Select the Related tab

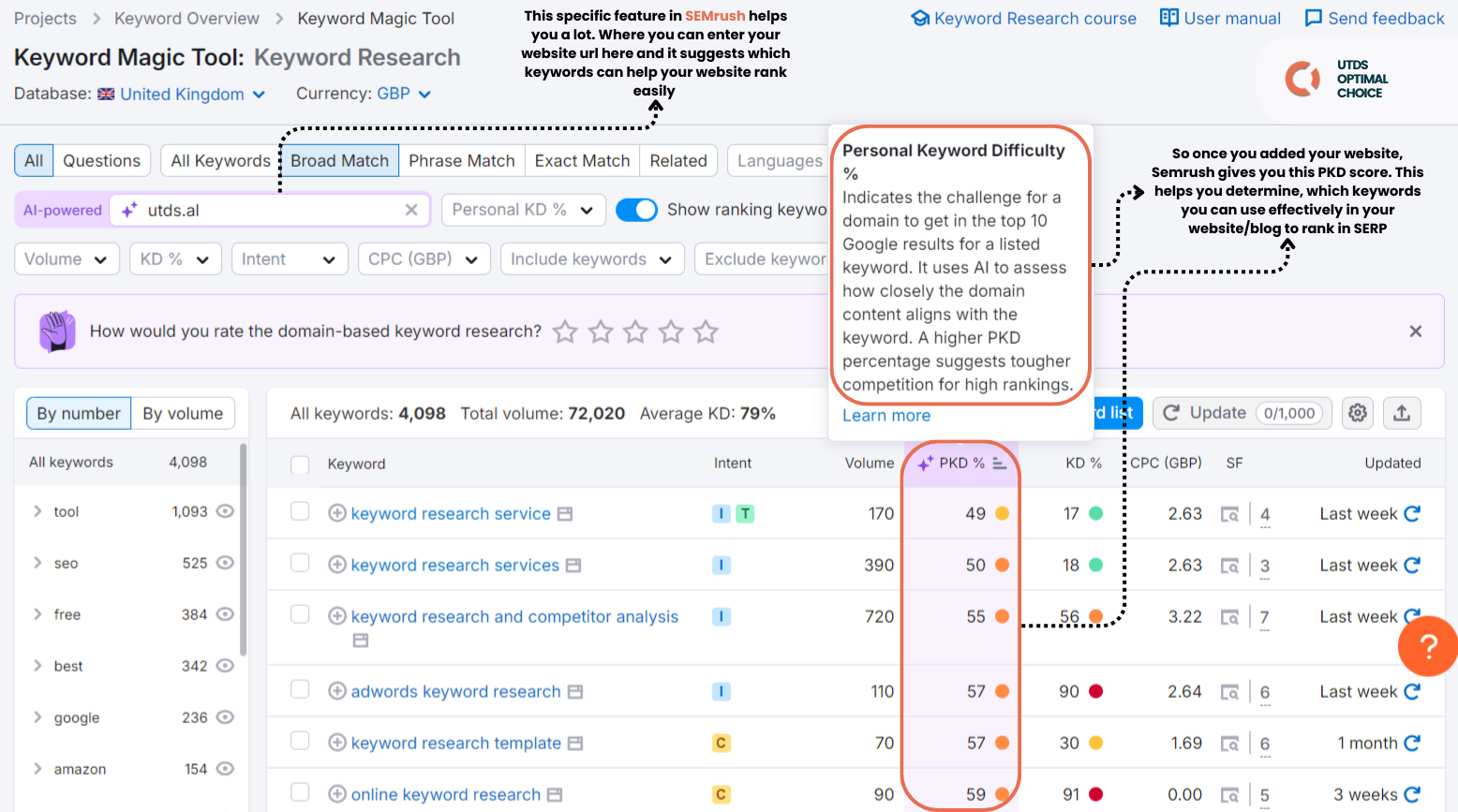coord(678,160)
